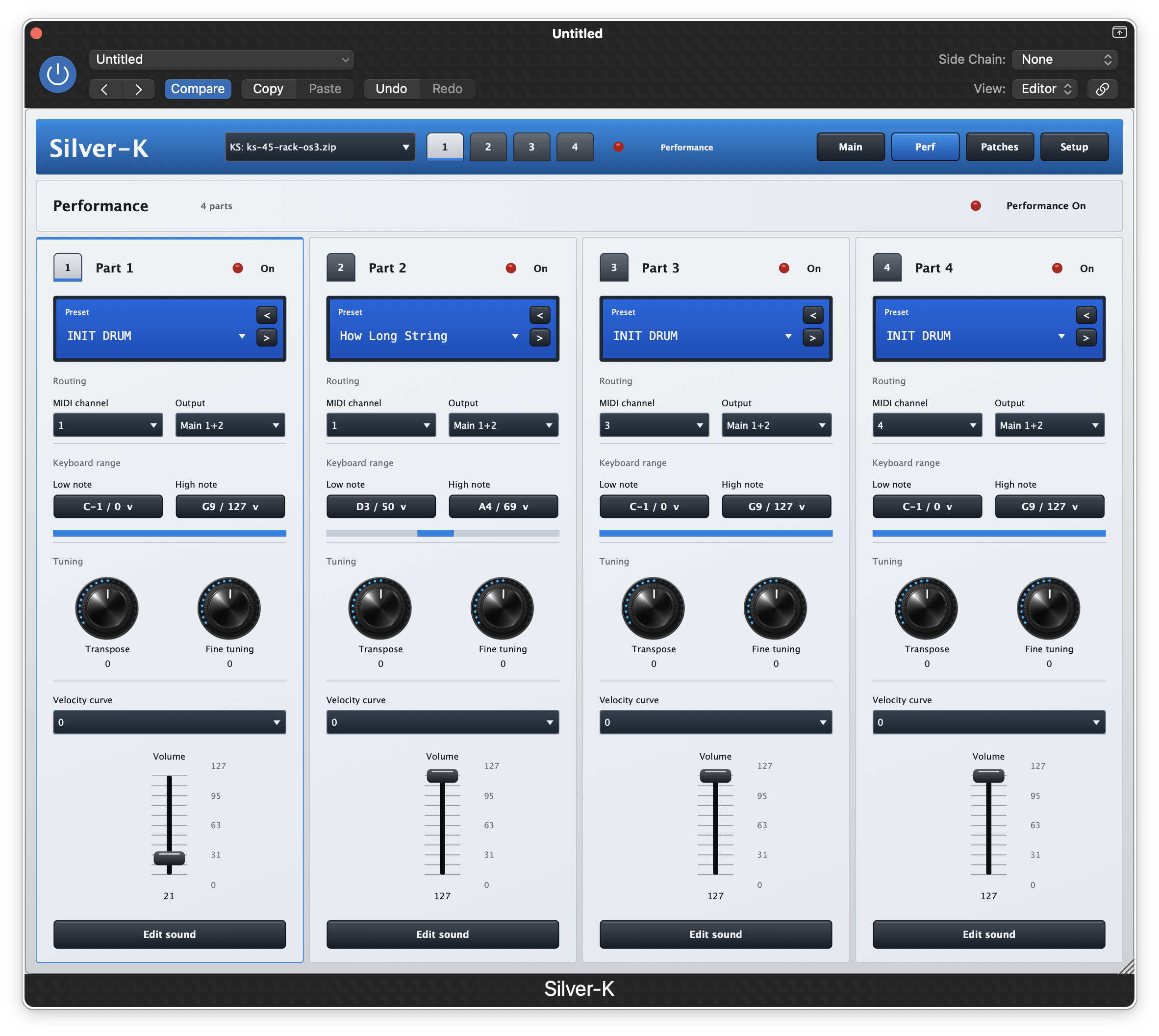
Task: Click the Part 4 Transpose knob
Action: (x=926, y=608)
